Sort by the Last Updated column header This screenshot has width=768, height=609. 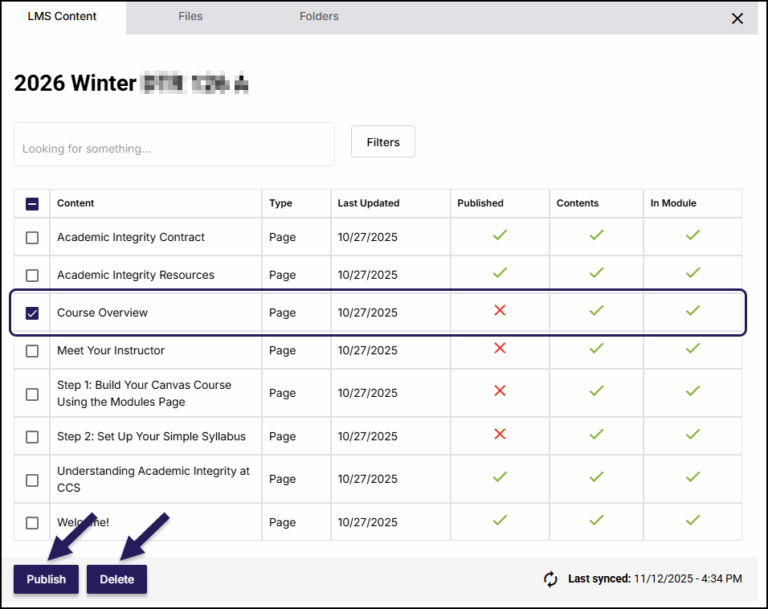pos(368,203)
